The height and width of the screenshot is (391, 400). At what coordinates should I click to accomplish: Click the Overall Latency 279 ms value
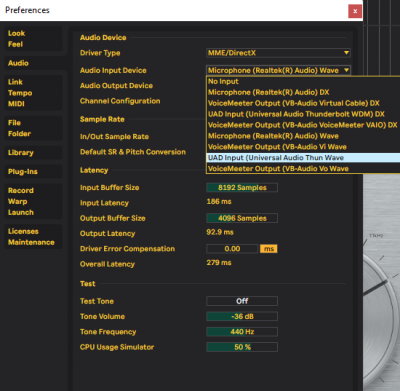coord(219,263)
